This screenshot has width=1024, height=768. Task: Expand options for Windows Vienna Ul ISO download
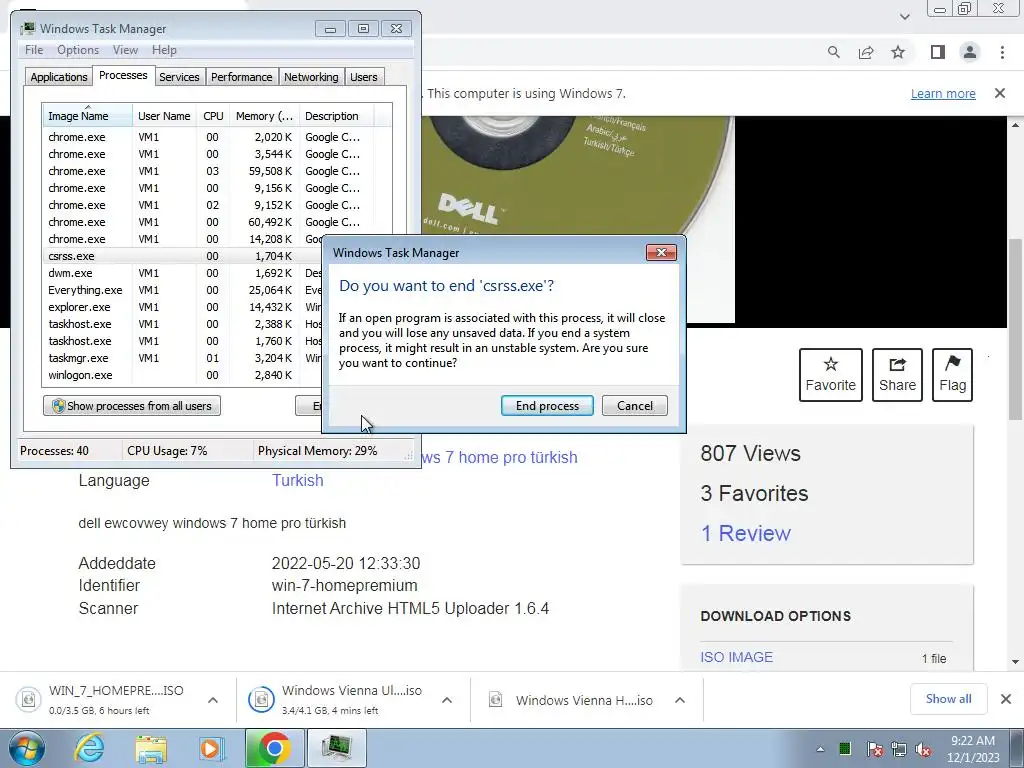tap(447, 700)
